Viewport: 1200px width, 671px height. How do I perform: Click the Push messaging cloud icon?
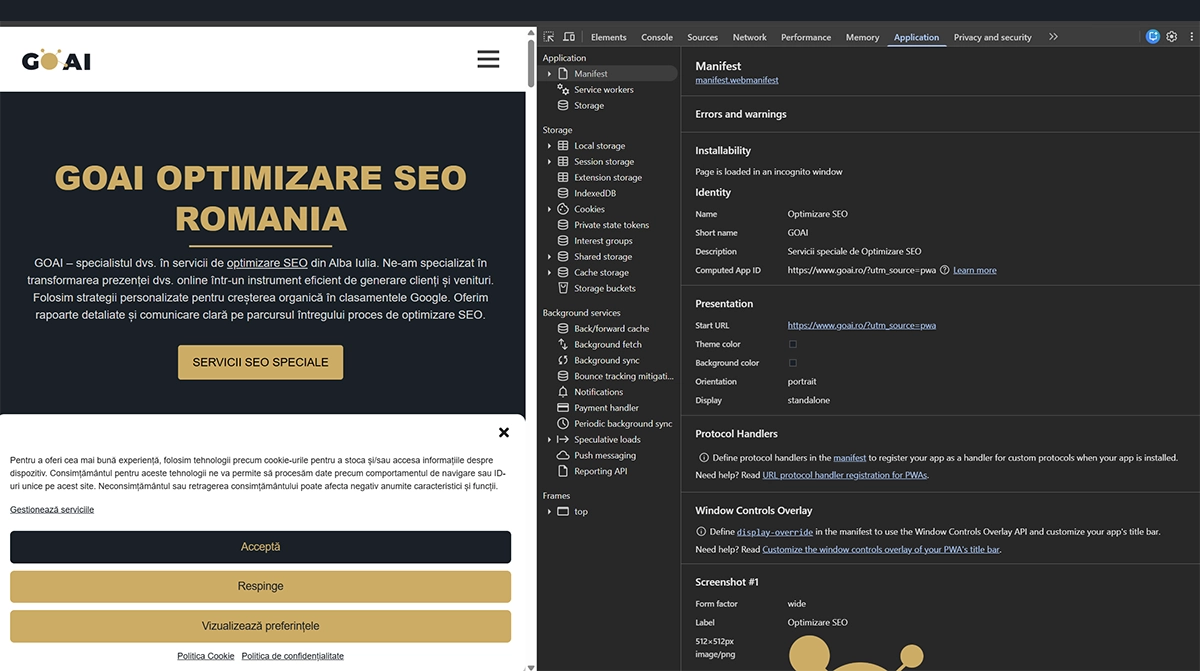pos(563,455)
